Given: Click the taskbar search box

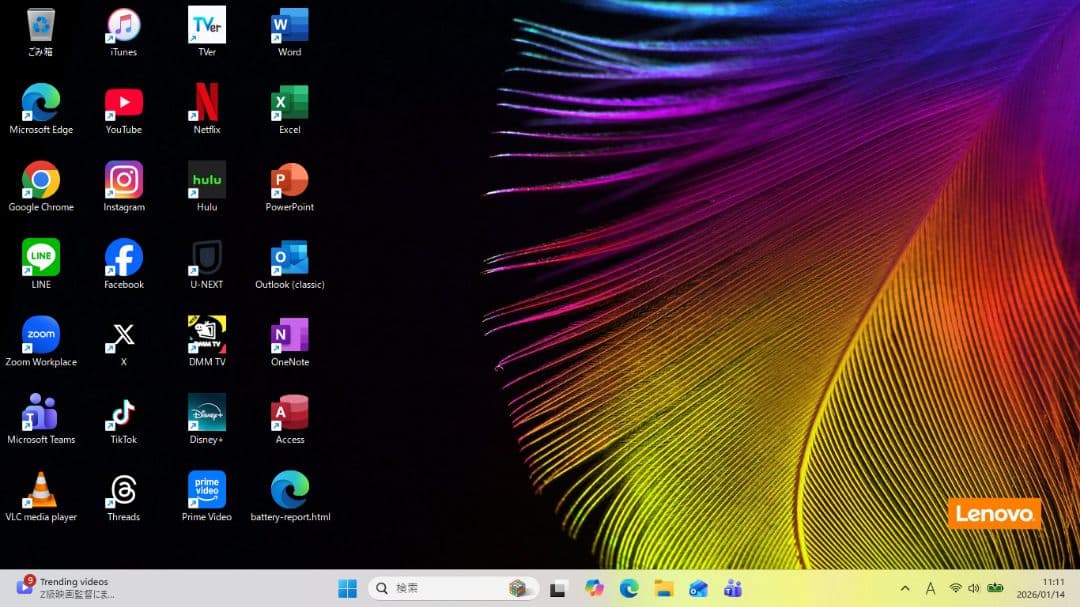Looking at the screenshot, I should tap(440, 588).
